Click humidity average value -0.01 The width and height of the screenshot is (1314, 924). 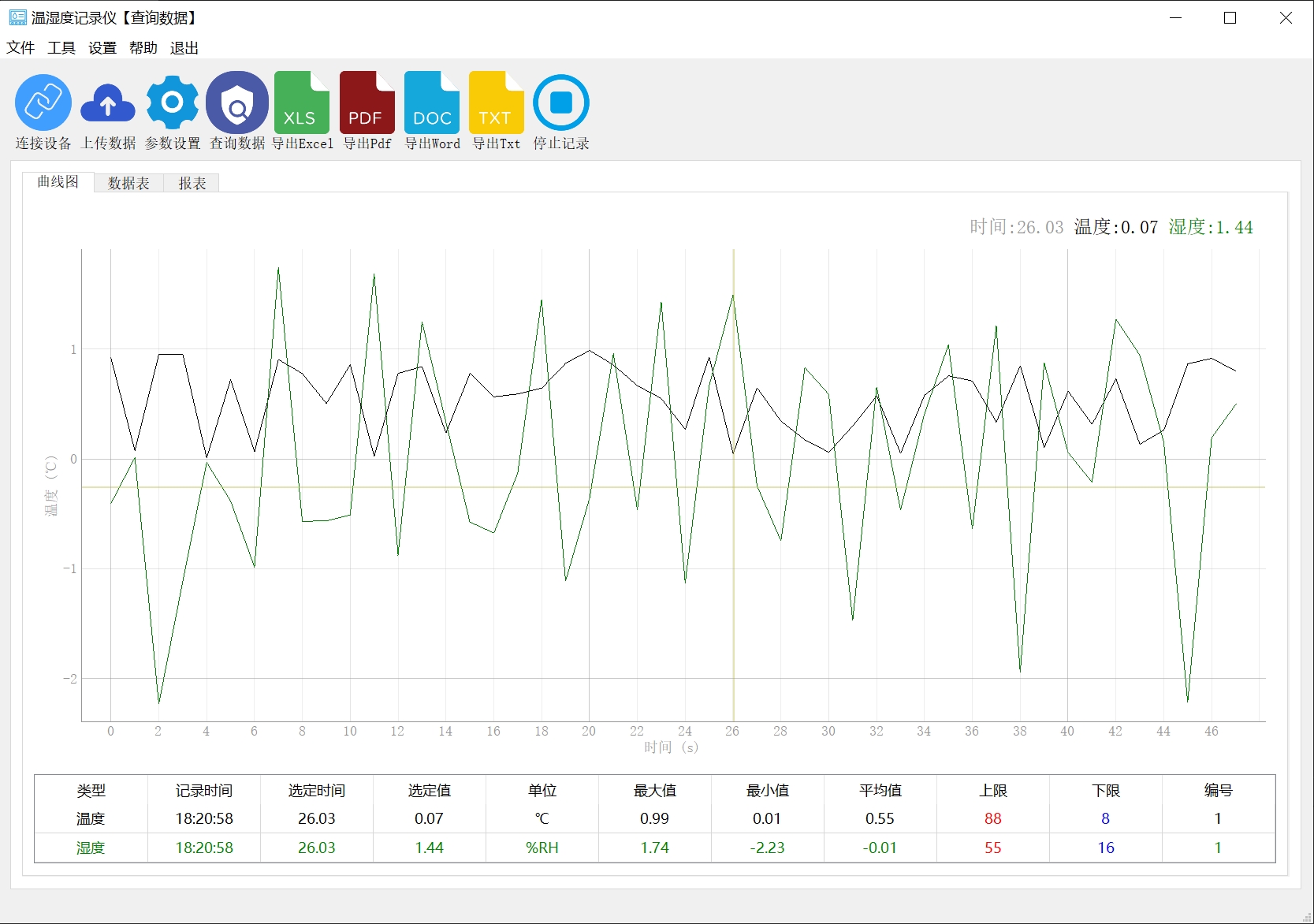[x=880, y=848]
